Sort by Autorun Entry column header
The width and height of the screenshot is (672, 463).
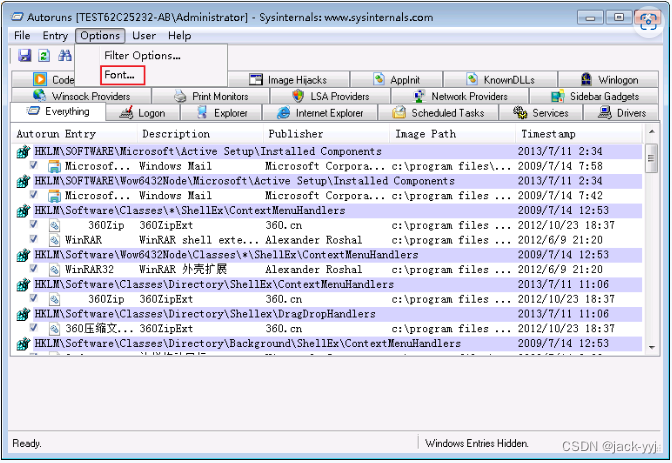74,134
